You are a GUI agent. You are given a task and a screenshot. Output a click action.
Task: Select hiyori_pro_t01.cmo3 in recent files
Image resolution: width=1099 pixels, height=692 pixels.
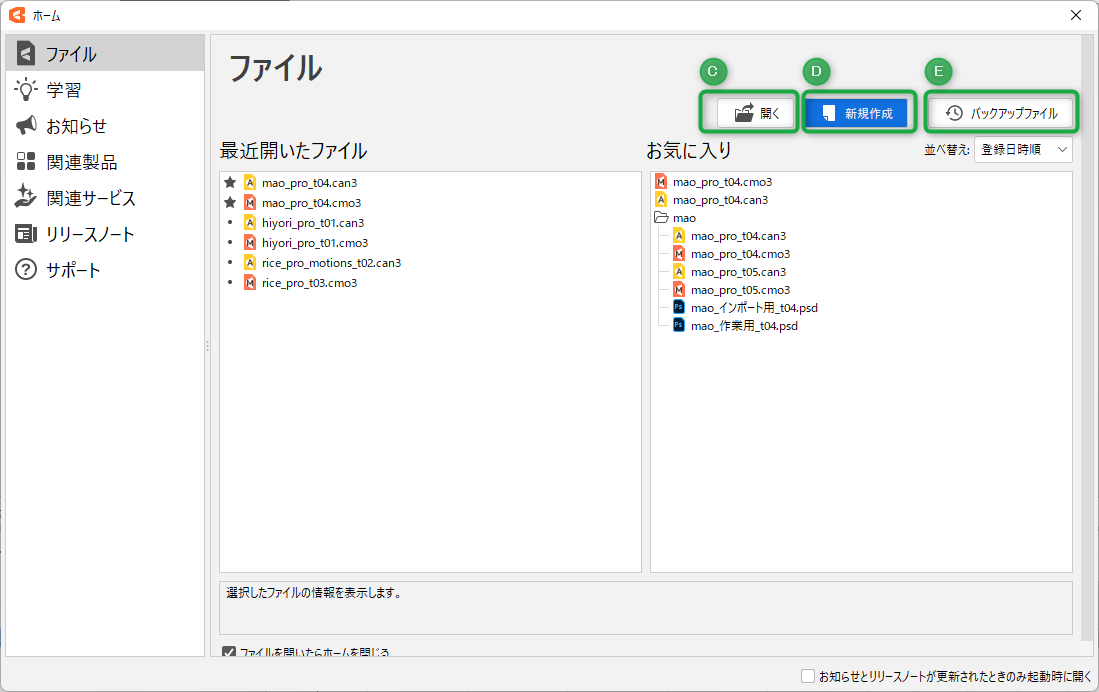point(314,243)
